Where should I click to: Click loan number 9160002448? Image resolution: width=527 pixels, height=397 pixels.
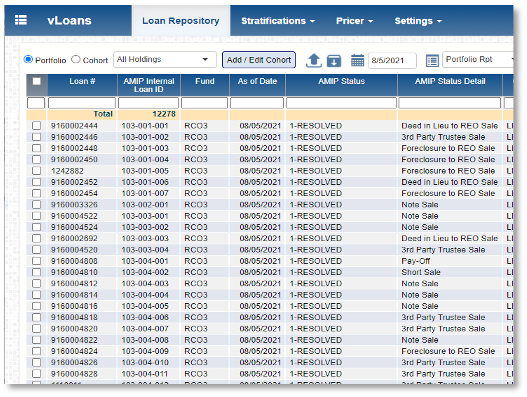coord(74,148)
